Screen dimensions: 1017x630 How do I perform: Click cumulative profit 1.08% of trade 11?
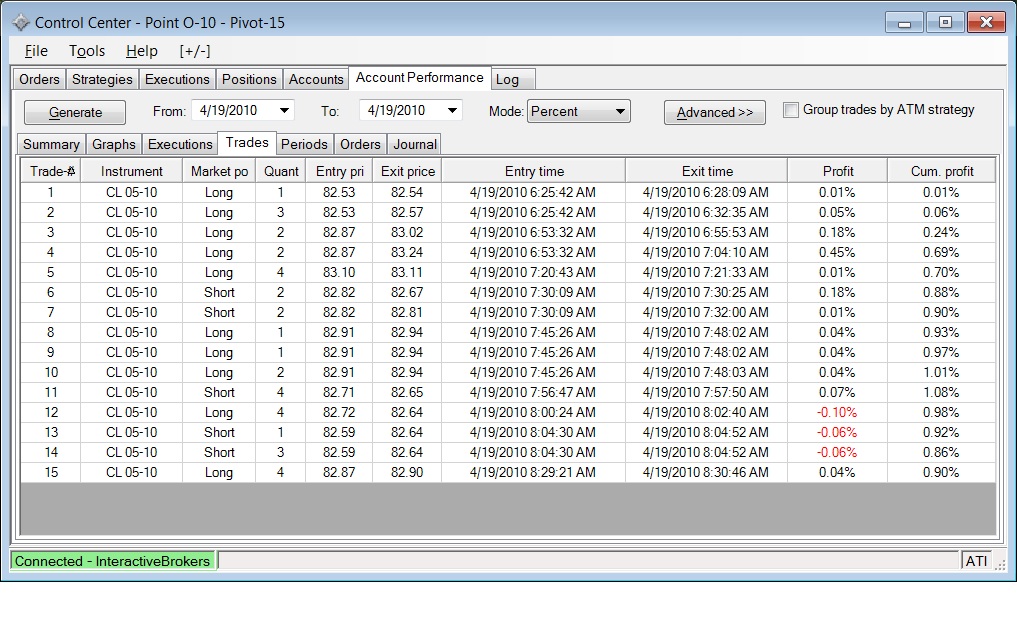pyautogui.click(x=941, y=393)
